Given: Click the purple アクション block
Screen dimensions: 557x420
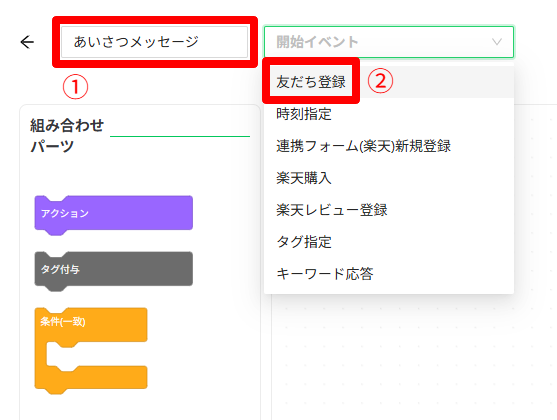Looking at the screenshot, I should pos(114,215).
